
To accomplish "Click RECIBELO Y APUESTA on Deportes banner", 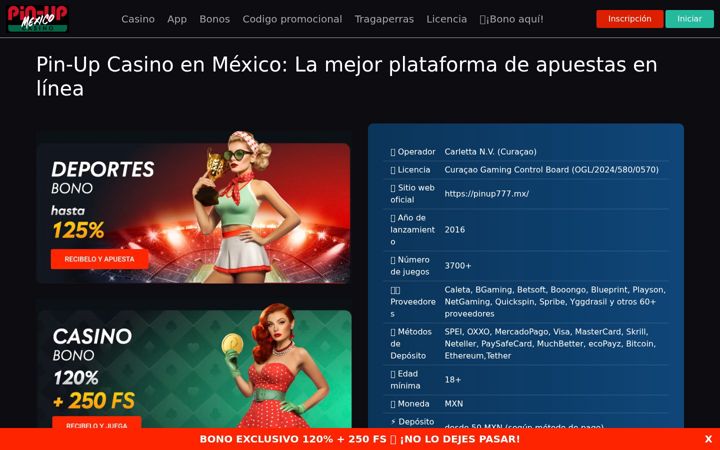I will [x=100, y=259].
